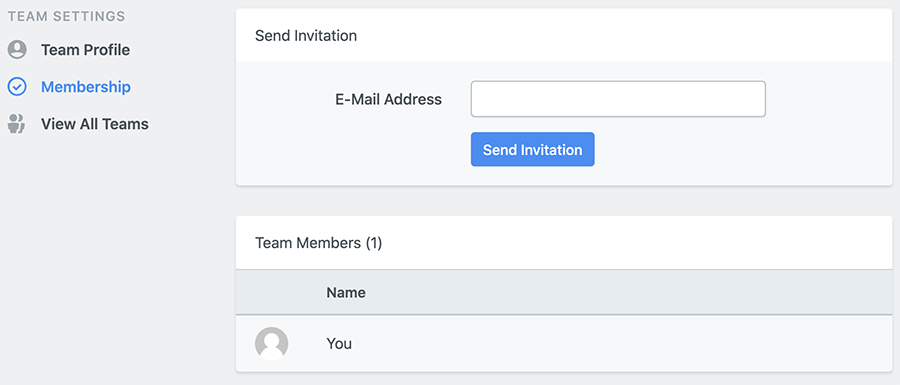Image resolution: width=900 pixels, height=385 pixels.
Task: Focus the E-Mail Address input field
Action: [618, 99]
